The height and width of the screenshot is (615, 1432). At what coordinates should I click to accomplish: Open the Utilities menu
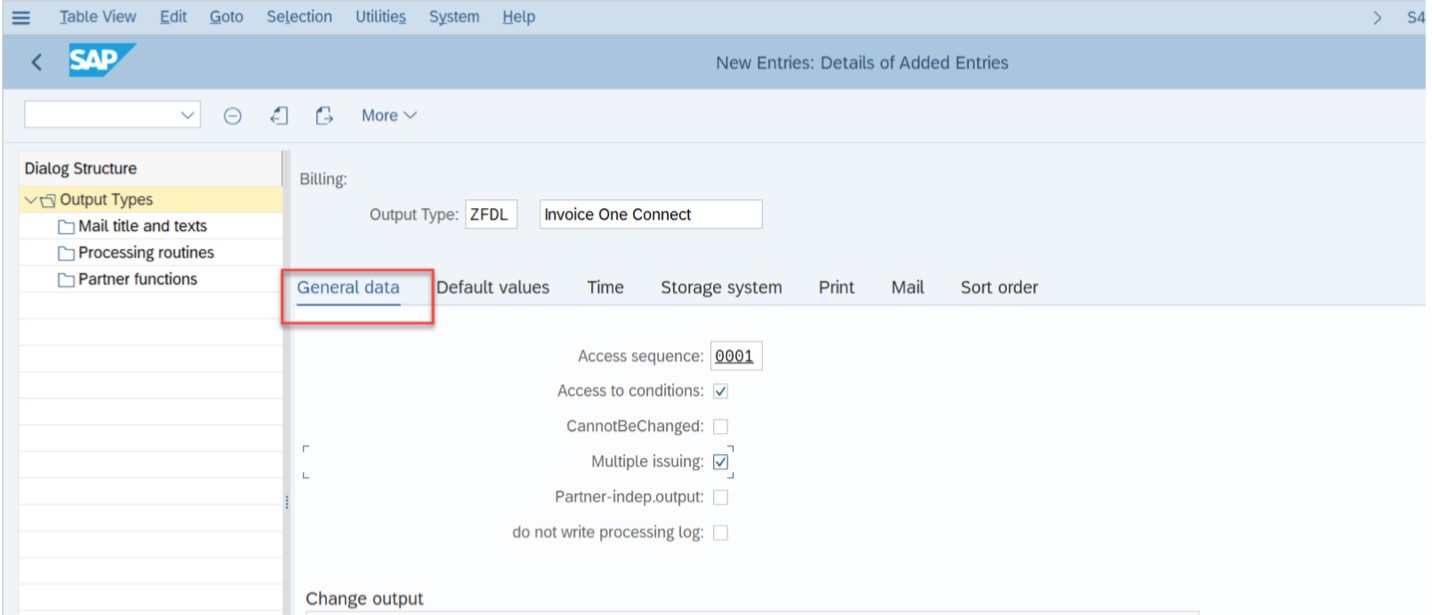[x=380, y=17]
